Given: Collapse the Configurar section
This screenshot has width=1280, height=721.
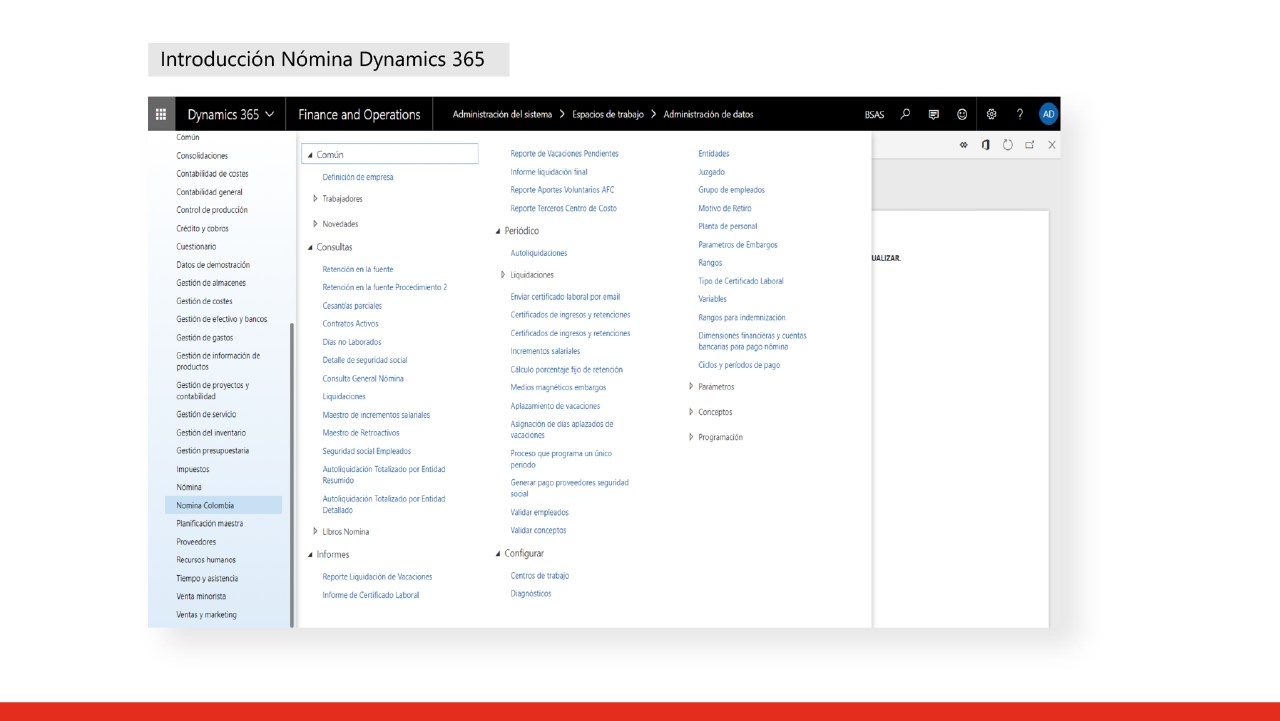Looking at the screenshot, I should click(498, 553).
